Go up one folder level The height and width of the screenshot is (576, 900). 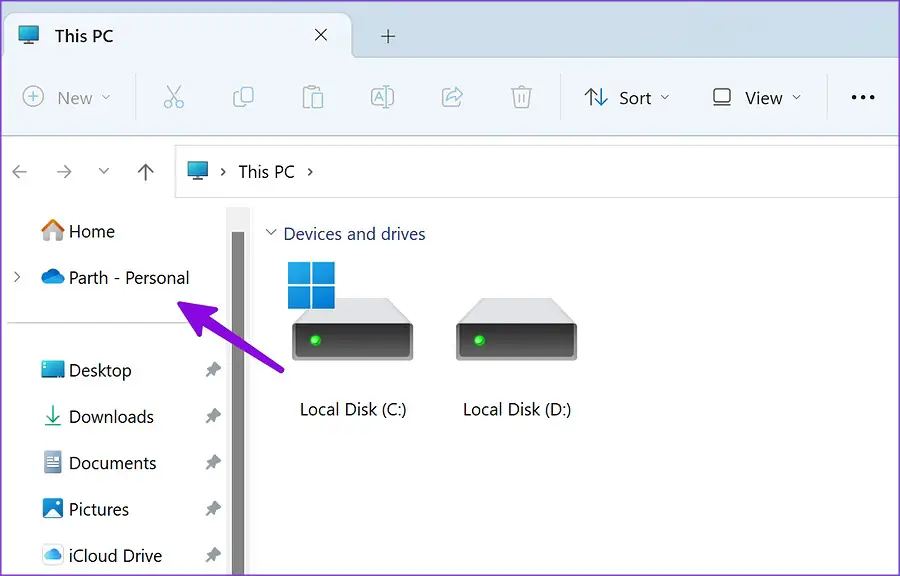[x=146, y=172]
